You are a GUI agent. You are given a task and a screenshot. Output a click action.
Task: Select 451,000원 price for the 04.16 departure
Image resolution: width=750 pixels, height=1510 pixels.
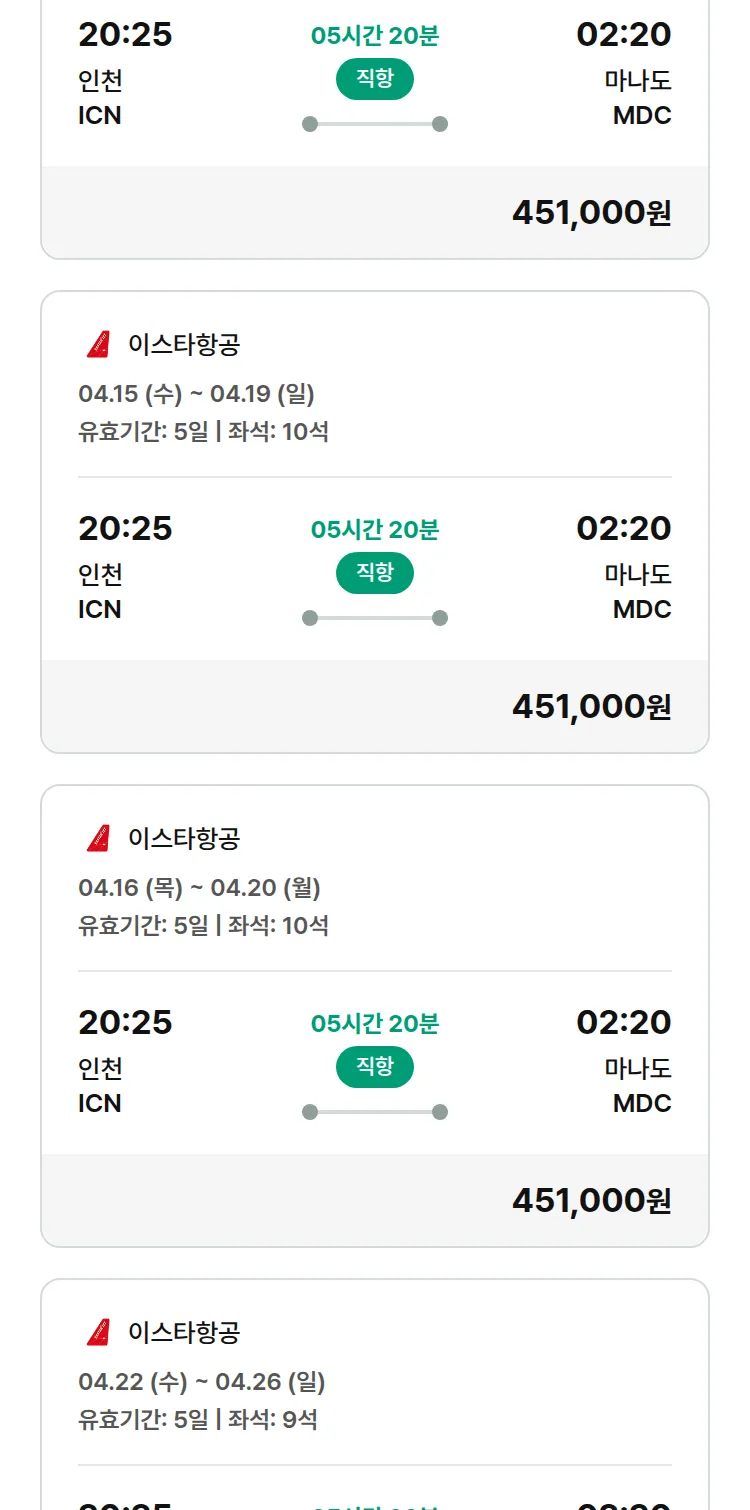591,1200
